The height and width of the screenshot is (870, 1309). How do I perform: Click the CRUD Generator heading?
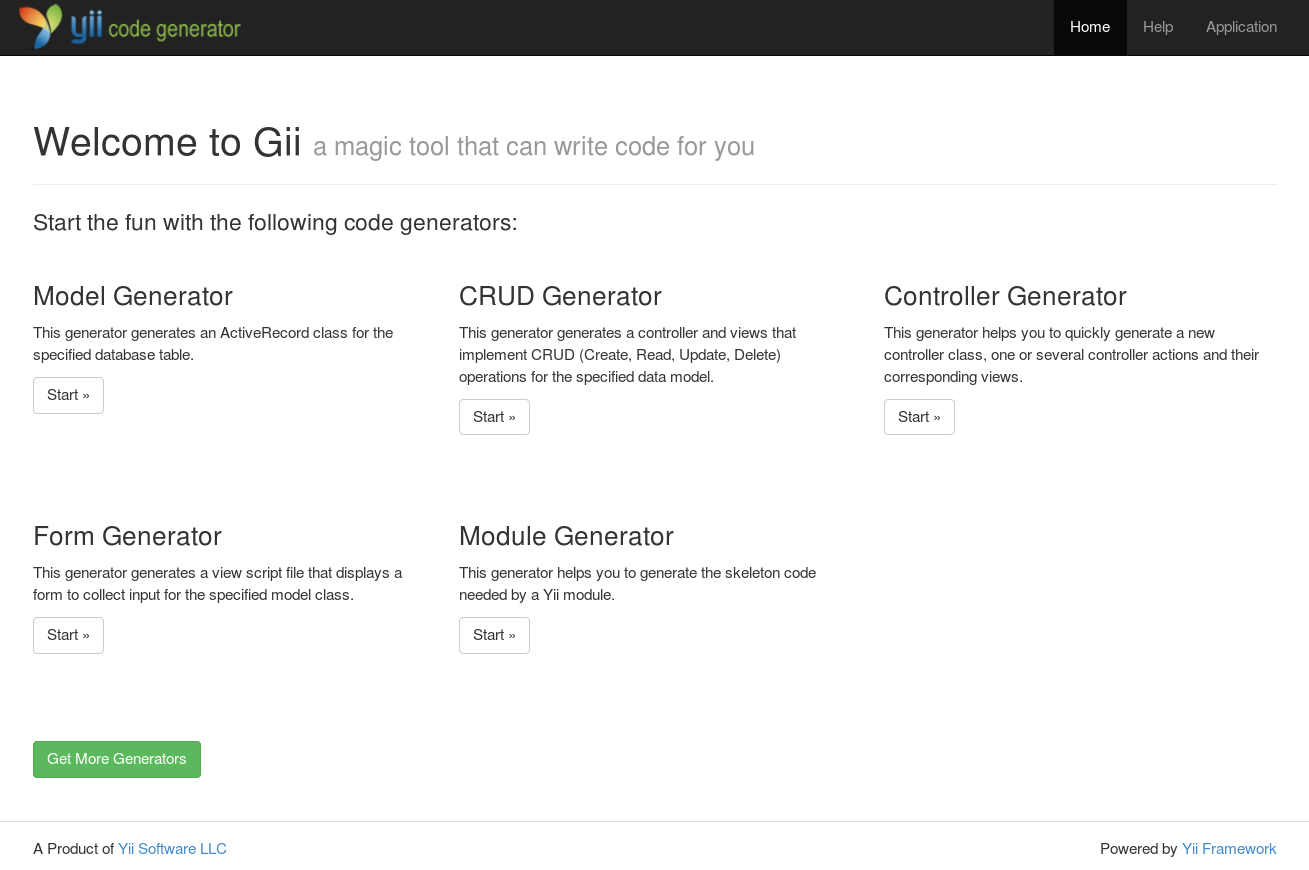[560, 296]
